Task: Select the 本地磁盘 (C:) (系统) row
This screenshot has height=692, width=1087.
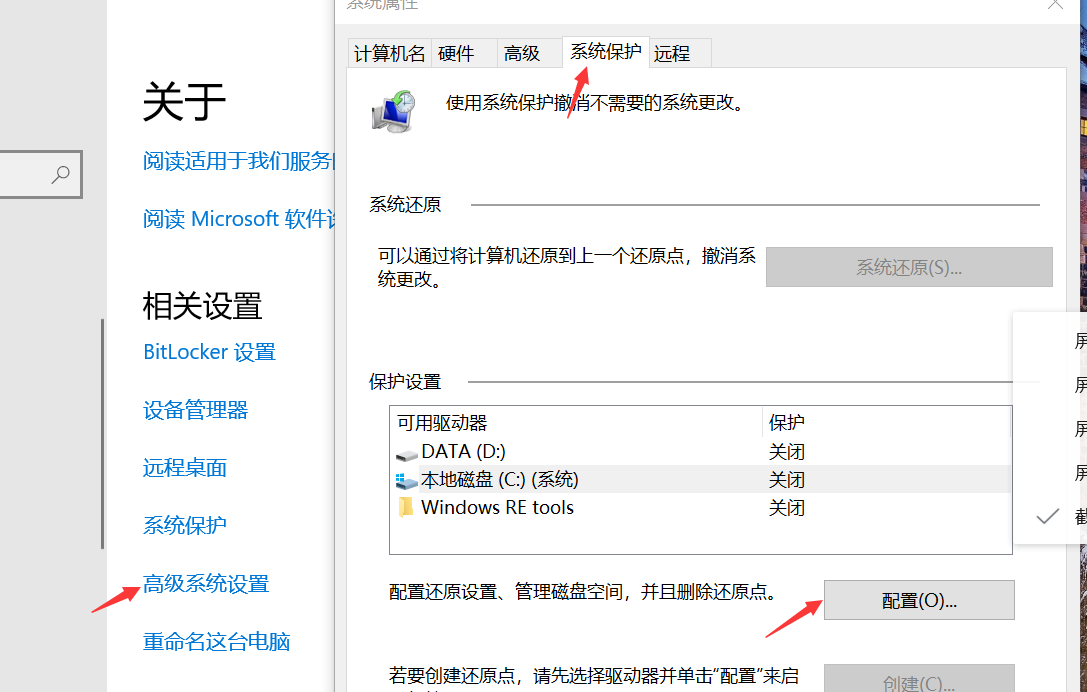Action: [x=700, y=479]
